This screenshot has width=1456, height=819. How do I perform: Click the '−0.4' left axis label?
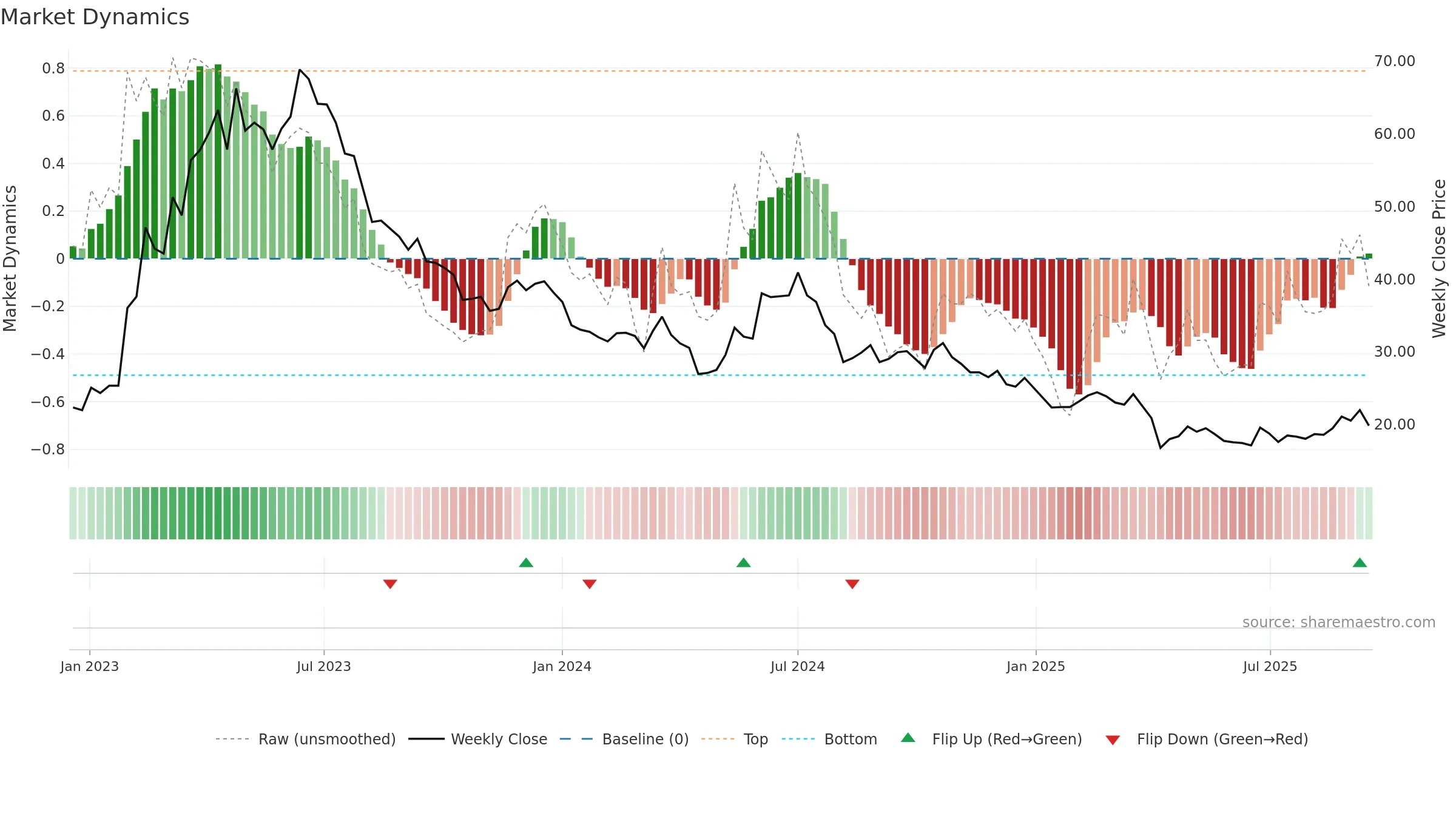pos(48,354)
